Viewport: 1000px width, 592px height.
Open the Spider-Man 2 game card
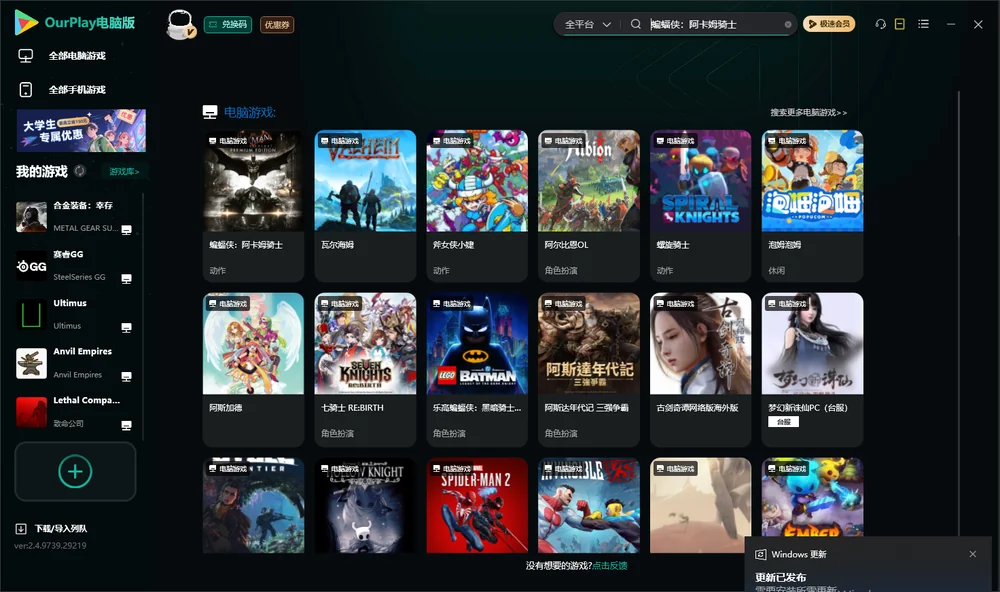click(x=477, y=505)
